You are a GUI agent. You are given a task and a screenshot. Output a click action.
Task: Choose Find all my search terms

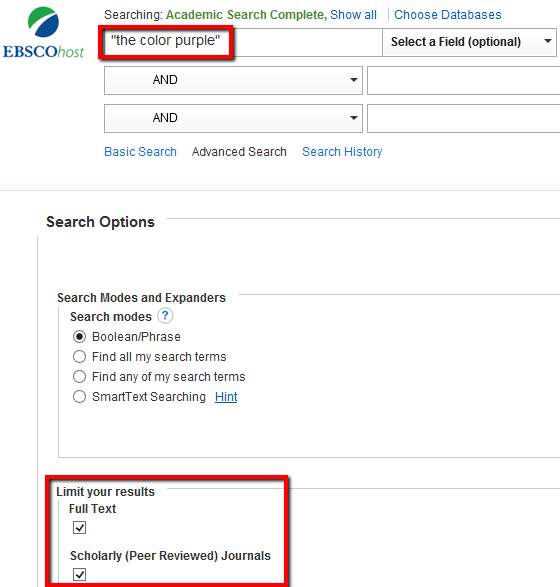click(x=79, y=356)
